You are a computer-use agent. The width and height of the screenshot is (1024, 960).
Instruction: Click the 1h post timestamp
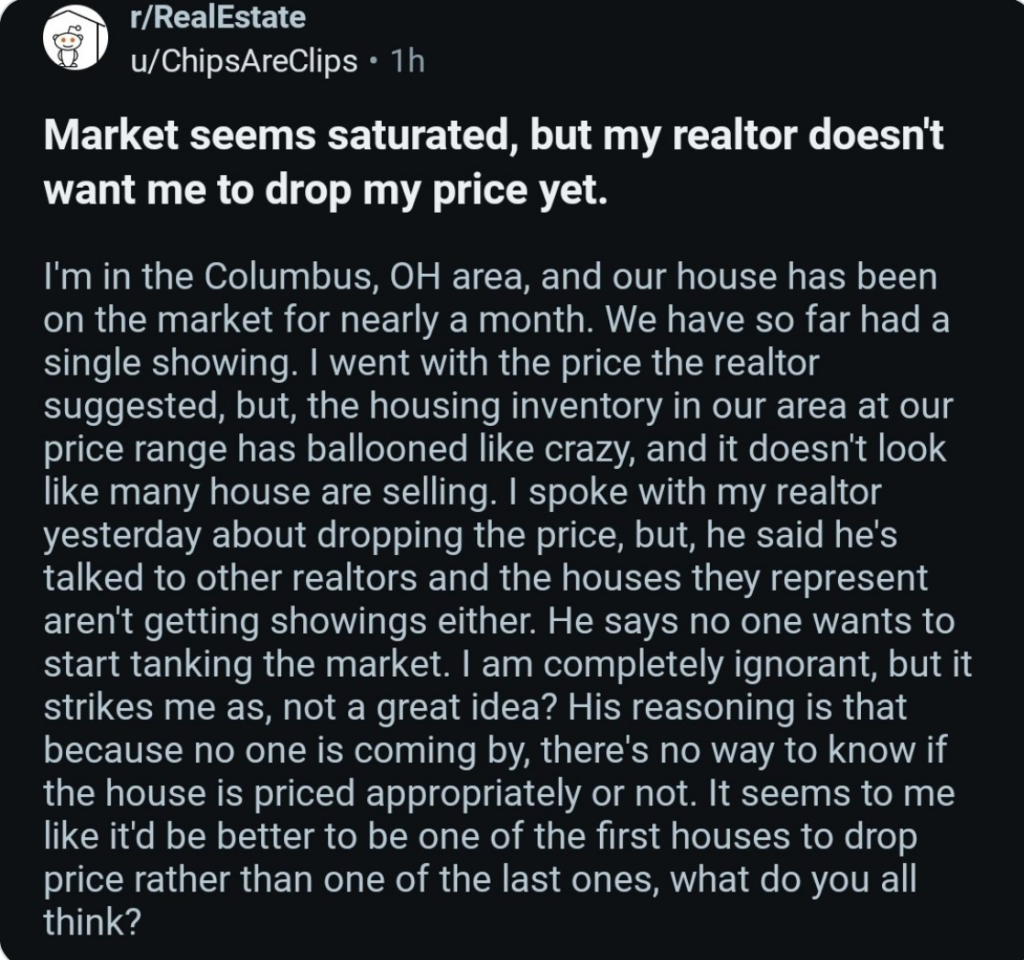coord(408,61)
